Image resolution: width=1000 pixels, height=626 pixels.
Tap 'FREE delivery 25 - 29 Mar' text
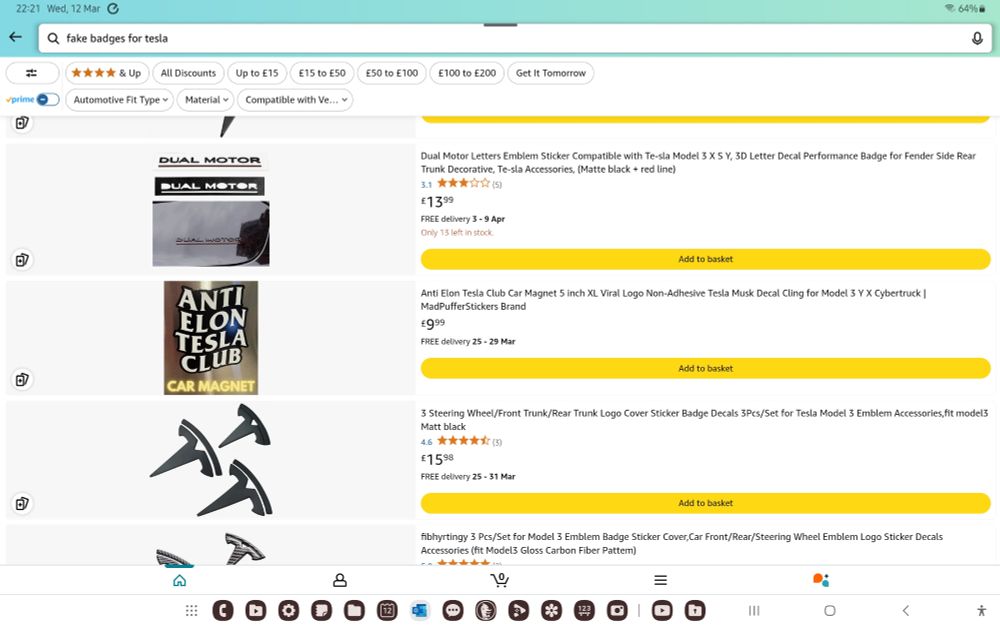(x=468, y=342)
